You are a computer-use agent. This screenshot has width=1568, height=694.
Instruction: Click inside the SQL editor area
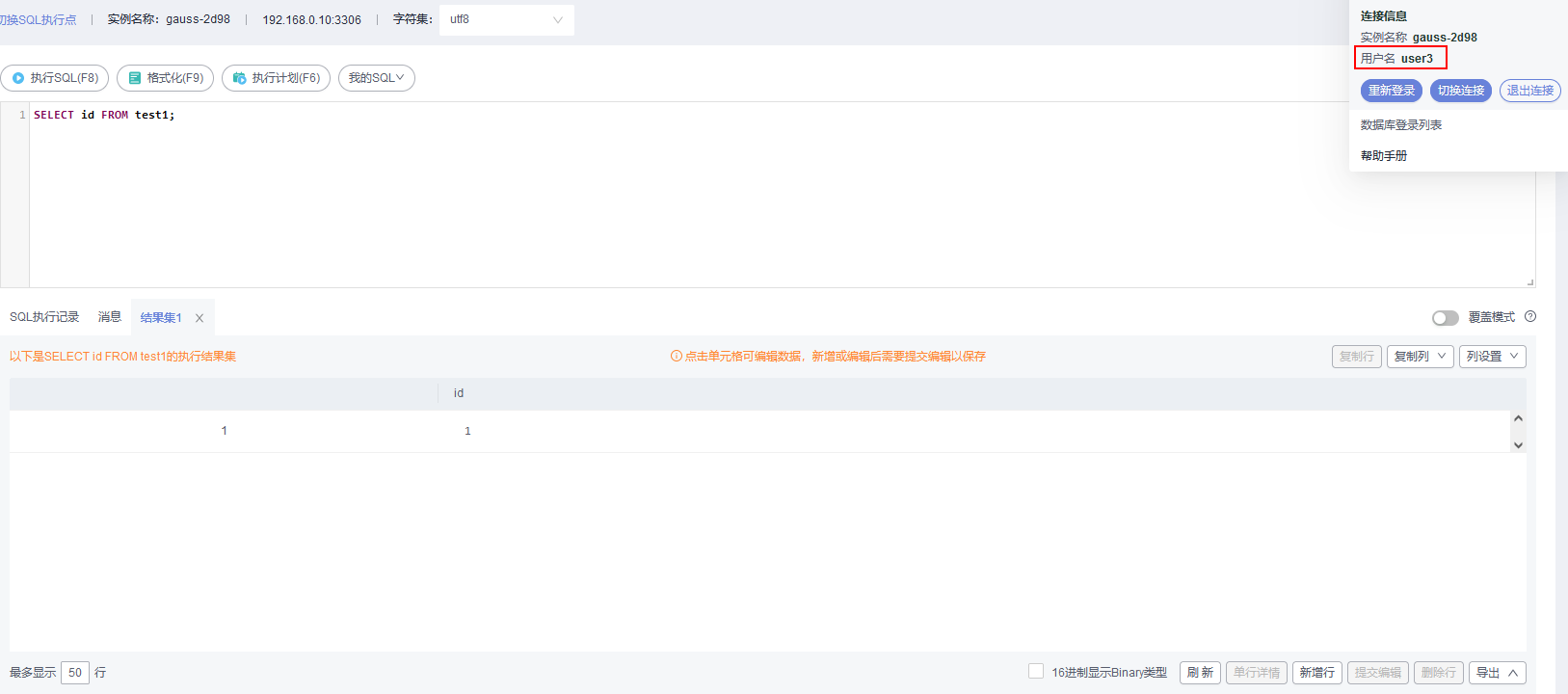tap(782, 195)
